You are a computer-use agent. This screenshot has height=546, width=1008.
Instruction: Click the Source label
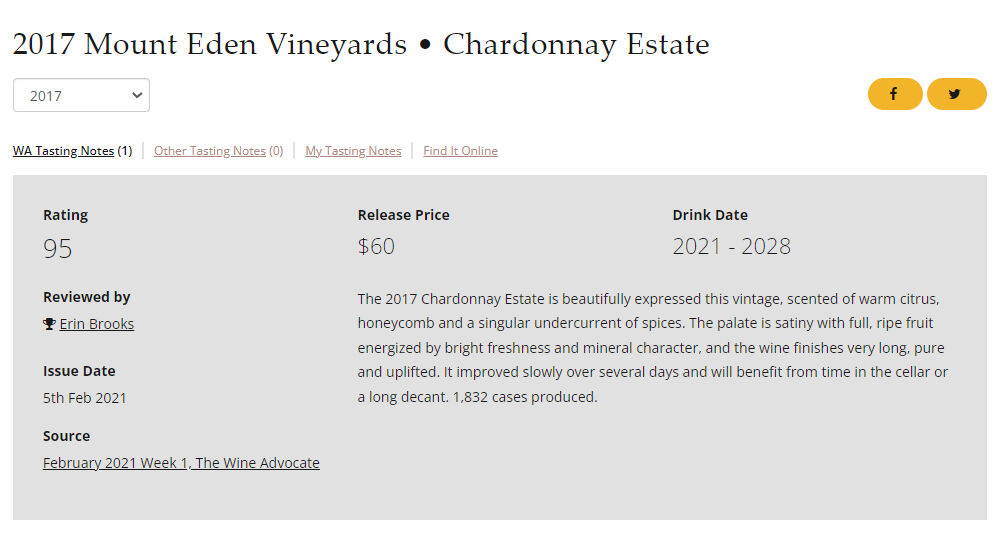[66, 436]
